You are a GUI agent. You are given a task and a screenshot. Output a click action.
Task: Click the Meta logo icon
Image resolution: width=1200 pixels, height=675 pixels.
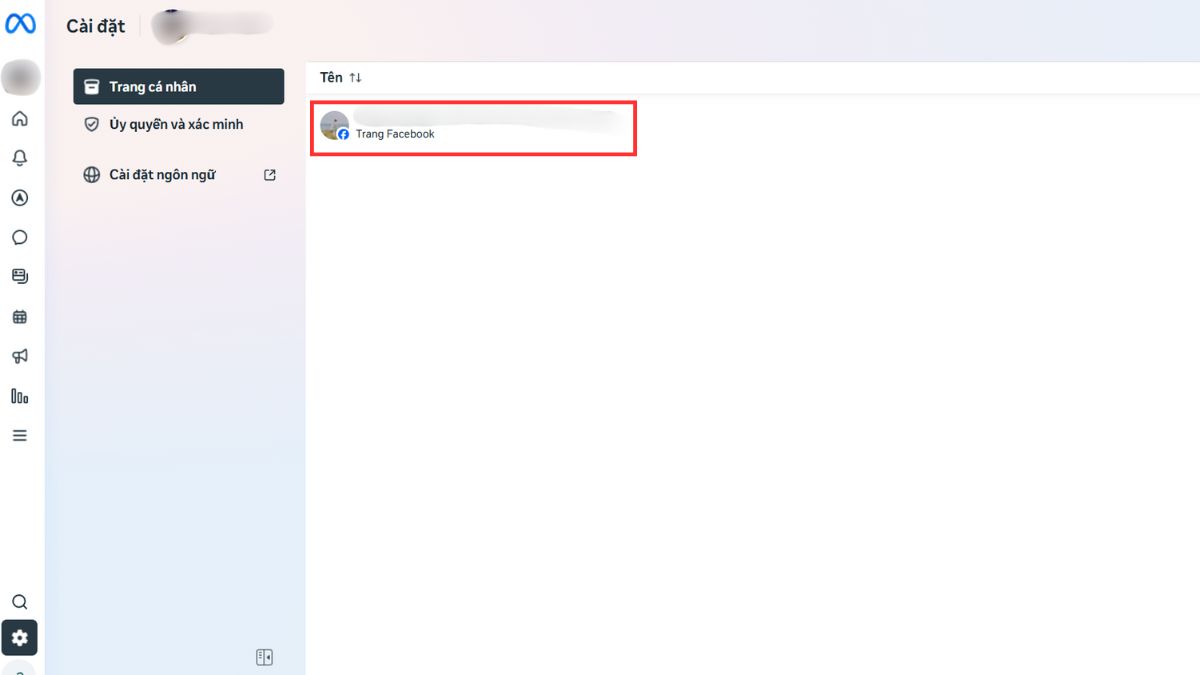(20, 25)
